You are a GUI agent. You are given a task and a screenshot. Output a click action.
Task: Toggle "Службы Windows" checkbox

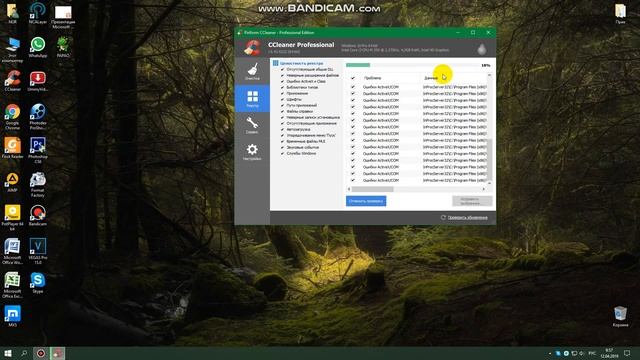click(x=282, y=153)
